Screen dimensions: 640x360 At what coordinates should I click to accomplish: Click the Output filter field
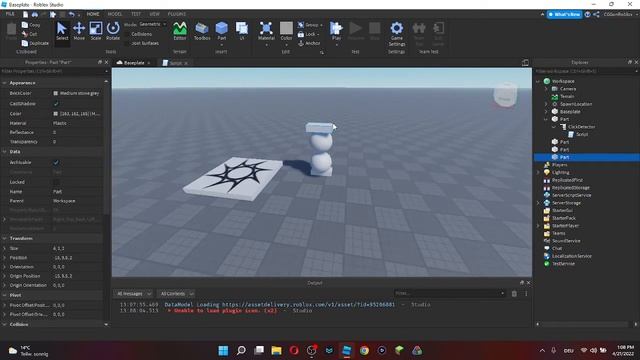click(x=450, y=293)
